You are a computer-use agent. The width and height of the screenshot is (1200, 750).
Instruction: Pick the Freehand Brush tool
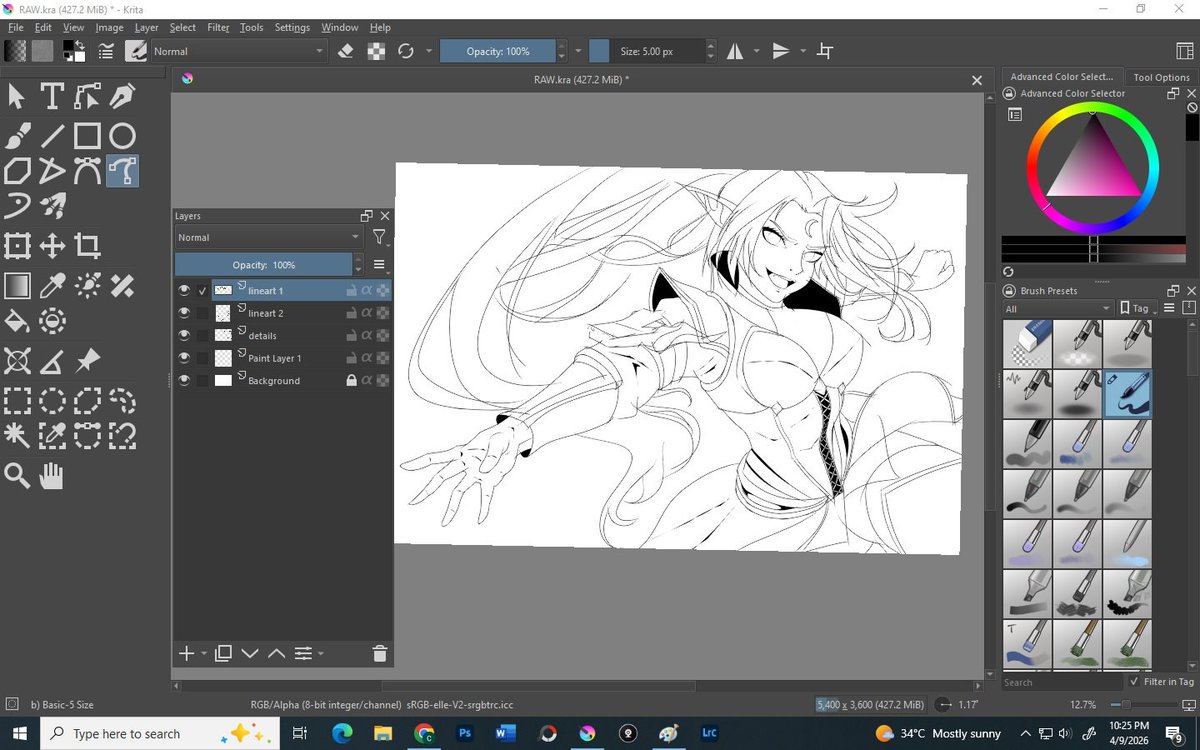point(17,135)
